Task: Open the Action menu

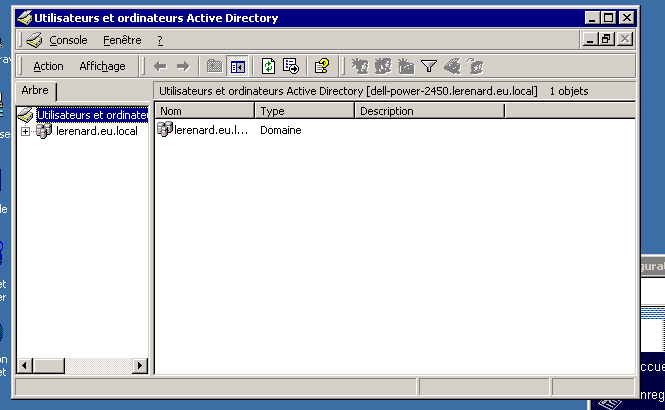Action: coord(48,66)
